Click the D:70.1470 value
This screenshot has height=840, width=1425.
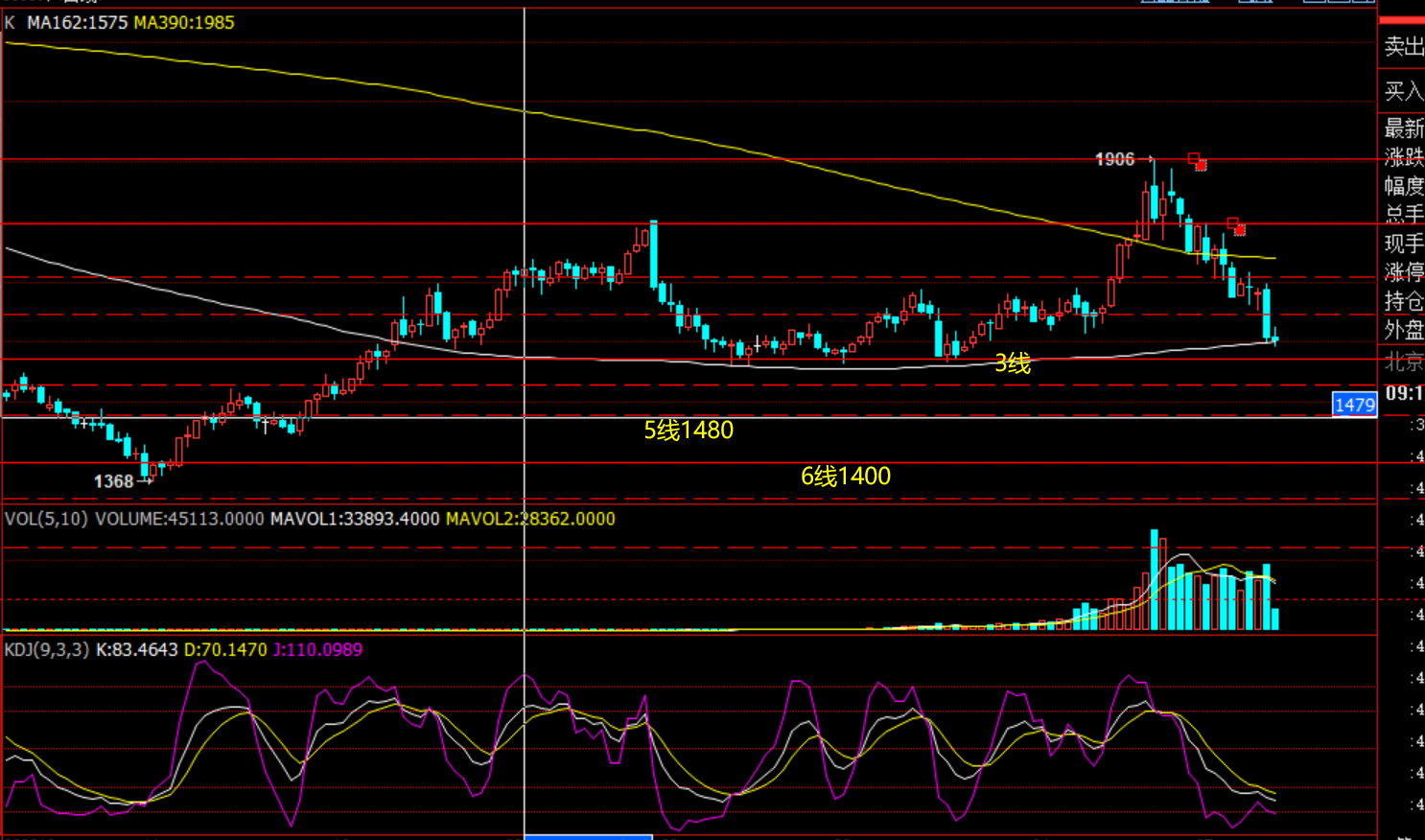click(225, 650)
